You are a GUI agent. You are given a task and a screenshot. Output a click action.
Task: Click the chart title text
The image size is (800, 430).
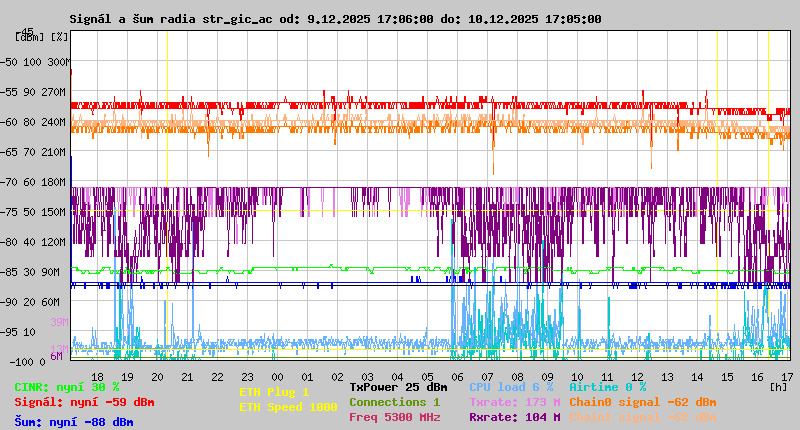click(335, 19)
